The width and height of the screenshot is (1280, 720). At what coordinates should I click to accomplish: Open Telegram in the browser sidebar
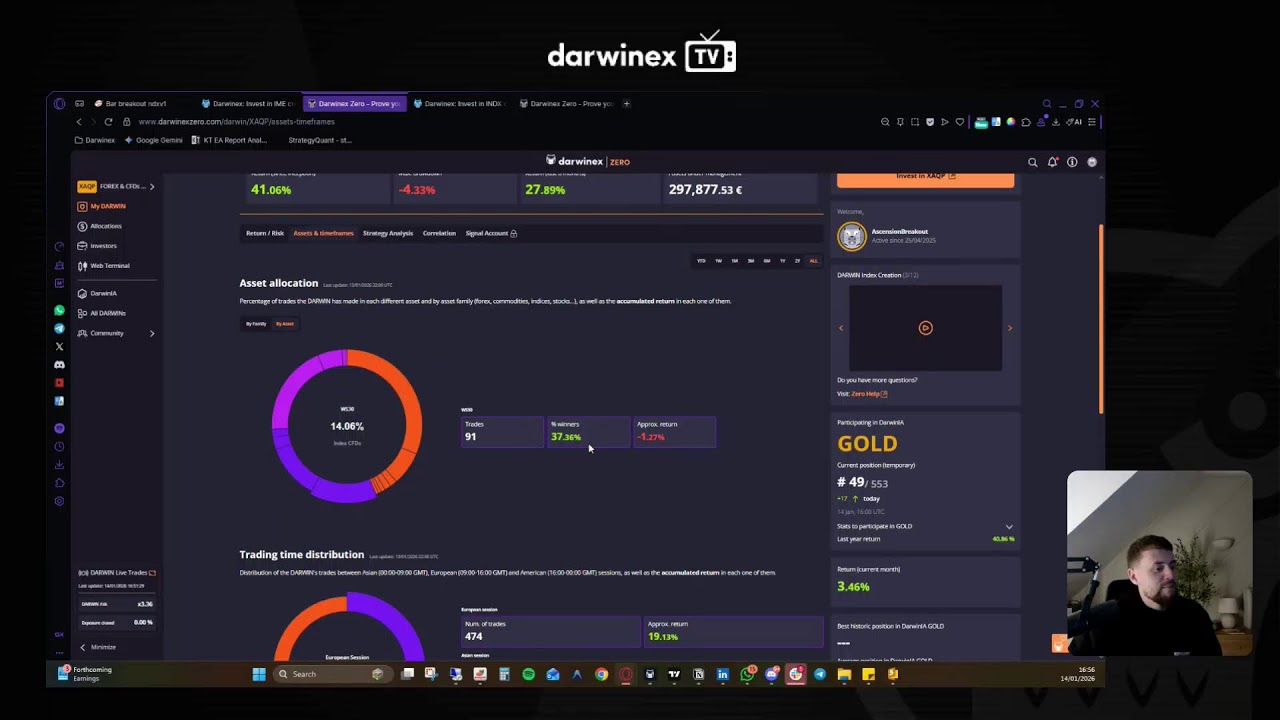[59, 329]
